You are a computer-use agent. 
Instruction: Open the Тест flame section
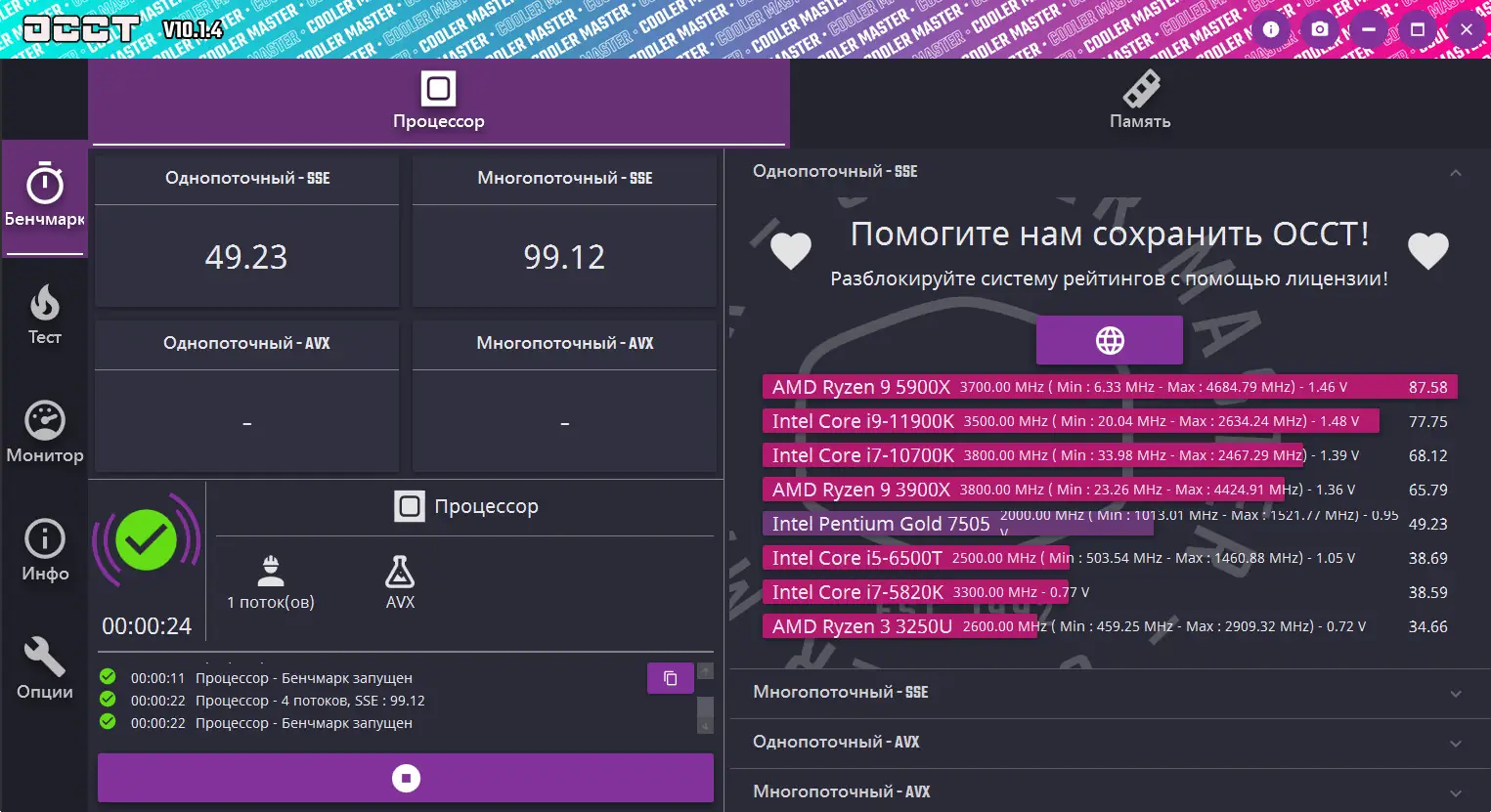[x=45, y=316]
